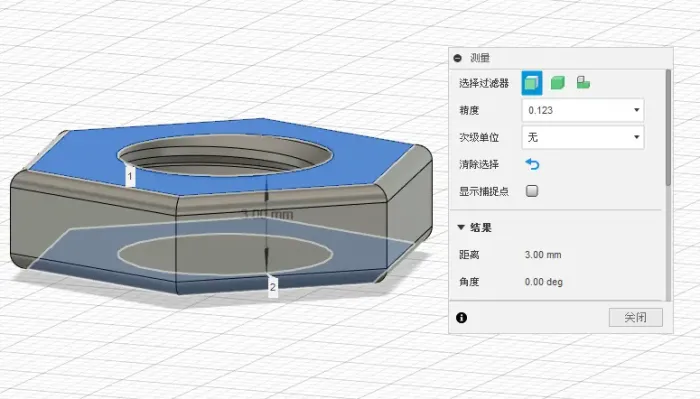Click the 测量 dialog title bar
Viewport: 700px width, 399px height.
click(x=561, y=58)
